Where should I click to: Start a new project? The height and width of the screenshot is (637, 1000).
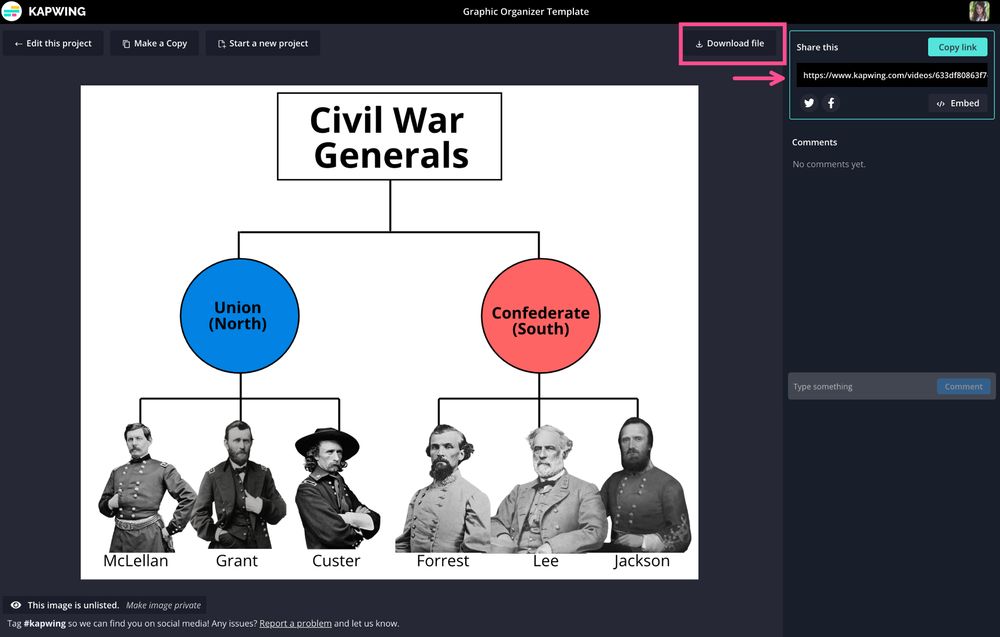(x=262, y=43)
